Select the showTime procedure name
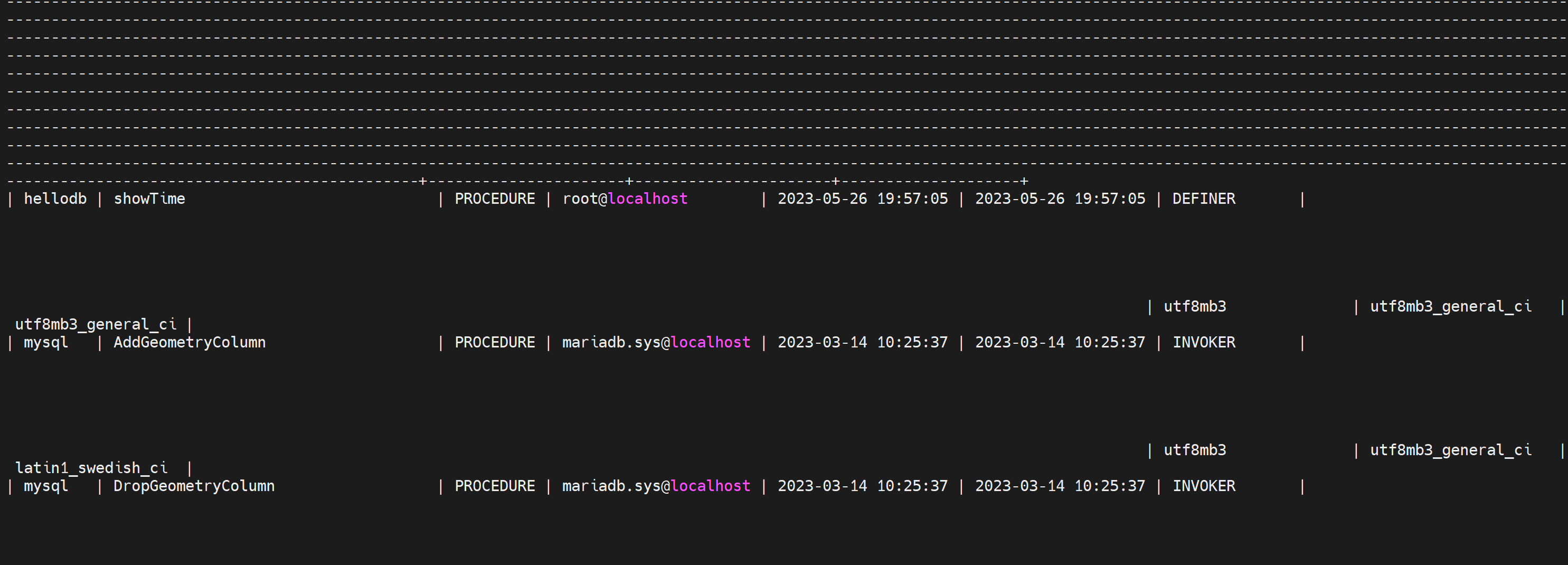Screen dimensions: 1568x565 (x=149, y=199)
